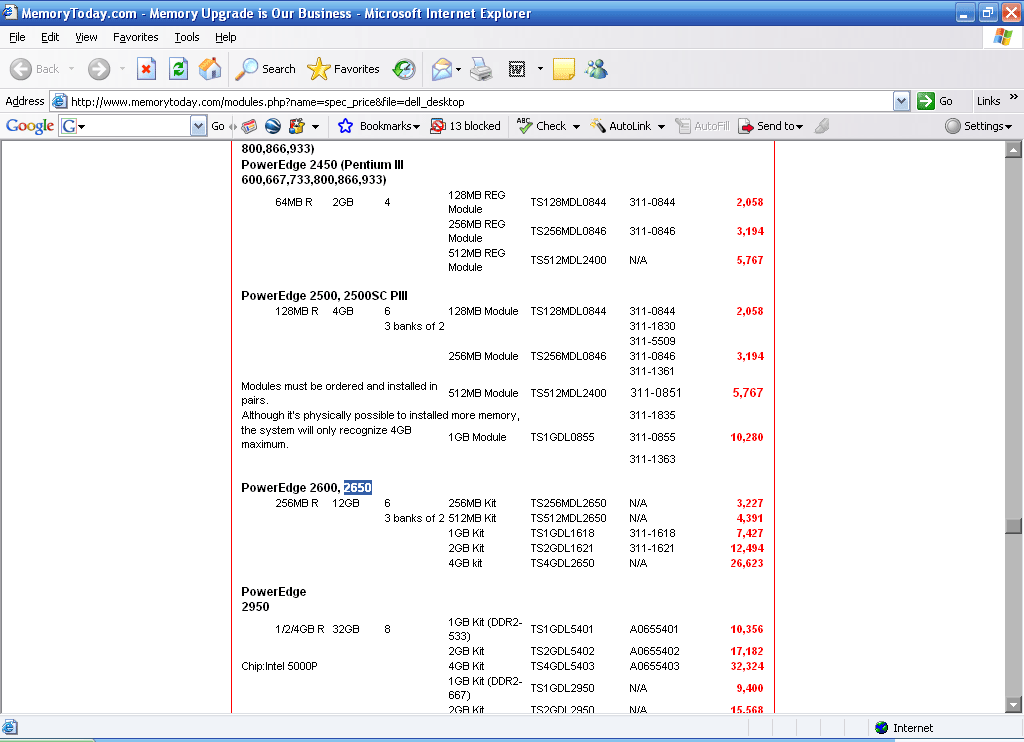
Task: Open the Search toolbar button
Action: (265, 69)
